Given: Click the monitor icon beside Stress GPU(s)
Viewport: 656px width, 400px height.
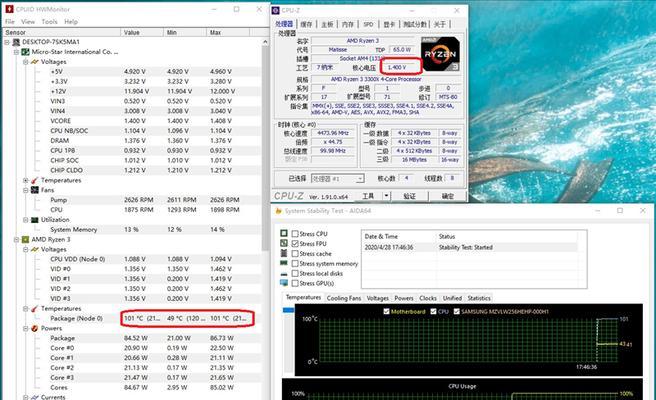Looking at the screenshot, I should point(284,283).
